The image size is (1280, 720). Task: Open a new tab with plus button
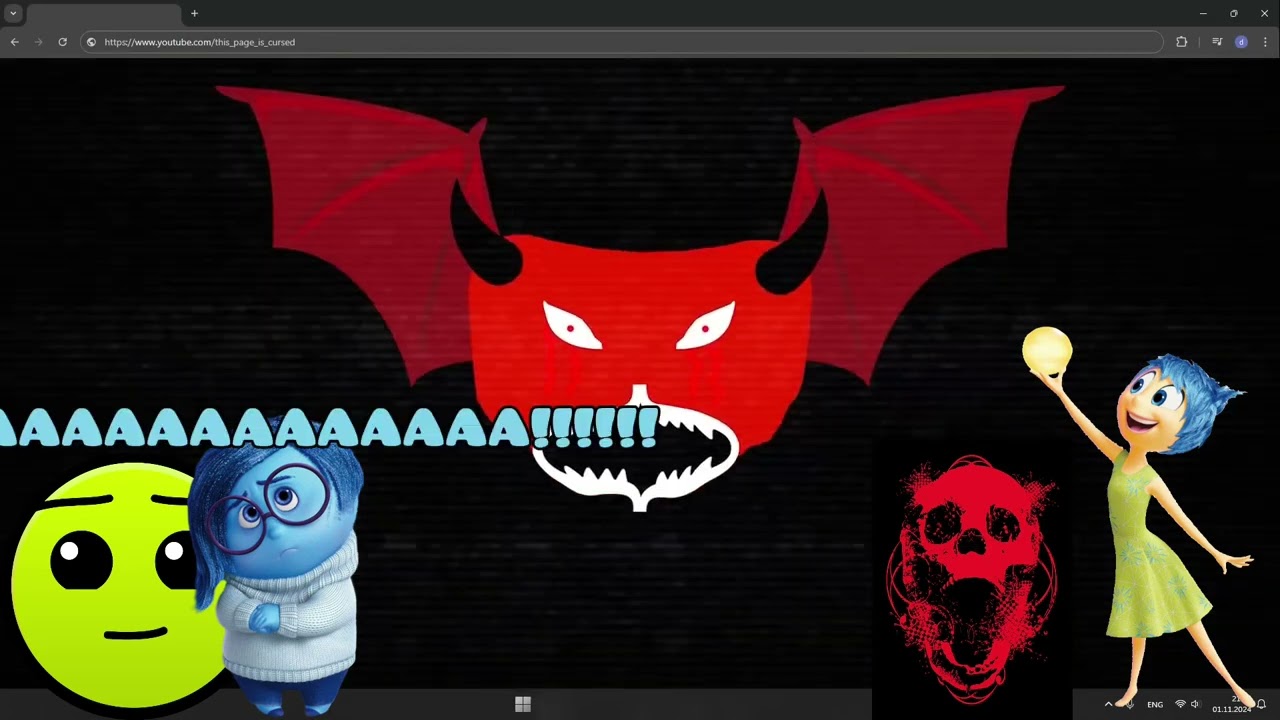coord(194,13)
